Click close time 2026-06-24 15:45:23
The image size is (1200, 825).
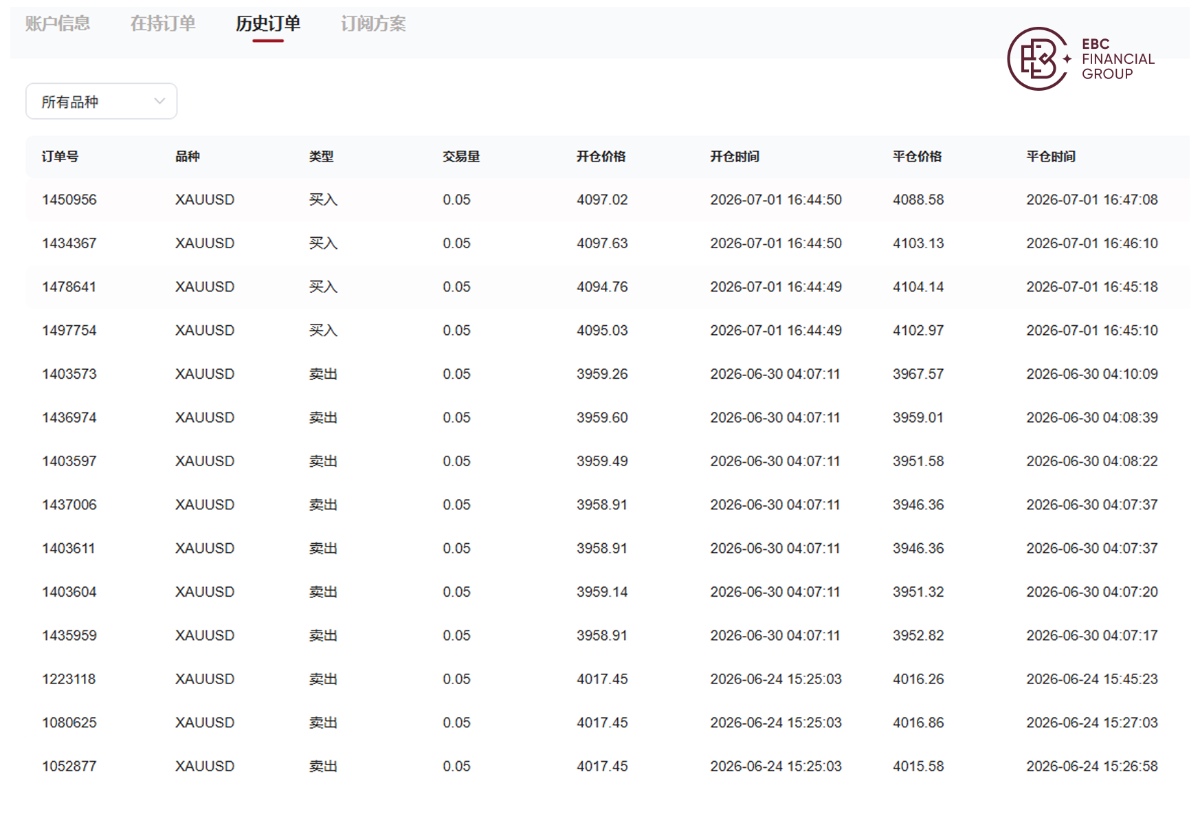pyautogui.click(x=1092, y=679)
